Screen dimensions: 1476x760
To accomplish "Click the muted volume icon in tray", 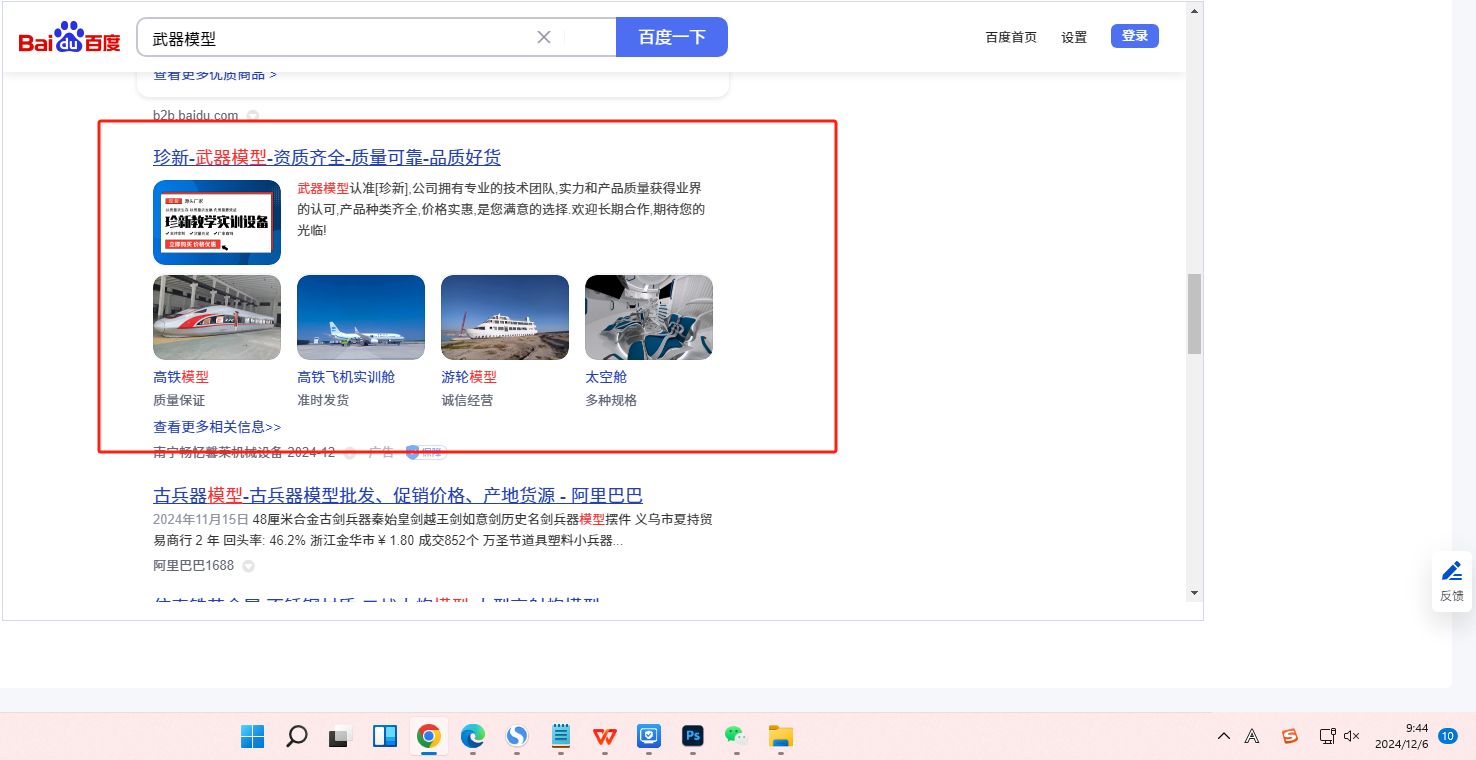I will tap(1352, 737).
